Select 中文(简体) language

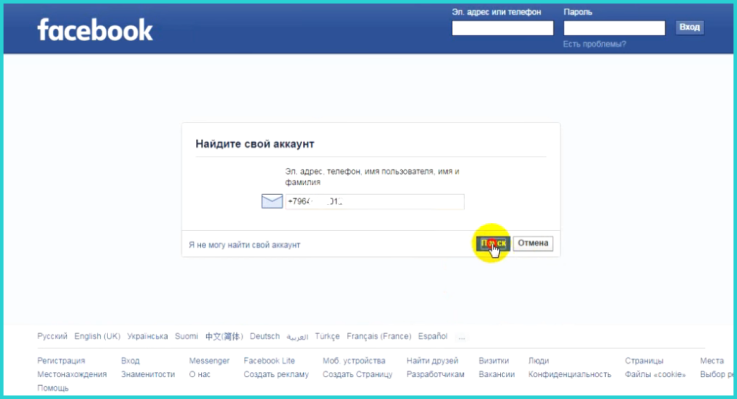pyautogui.click(x=224, y=336)
